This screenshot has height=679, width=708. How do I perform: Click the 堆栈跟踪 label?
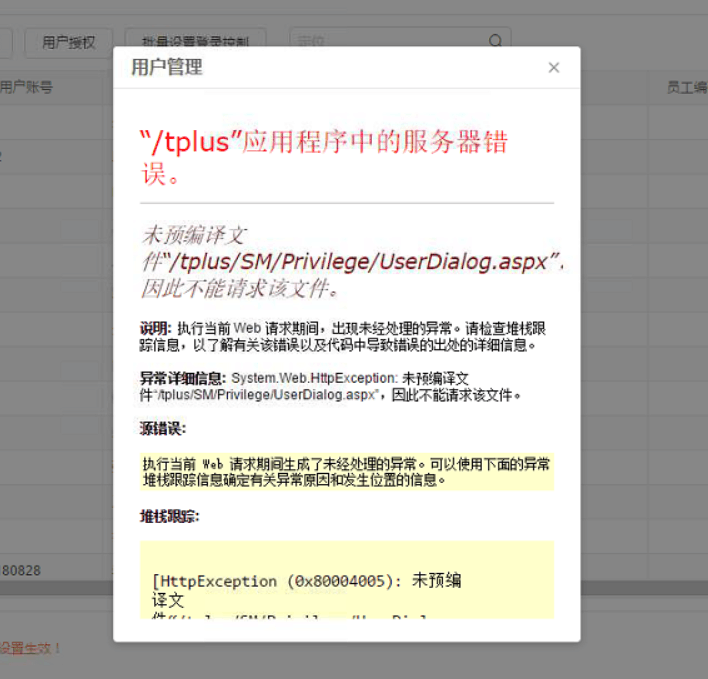pos(169,516)
